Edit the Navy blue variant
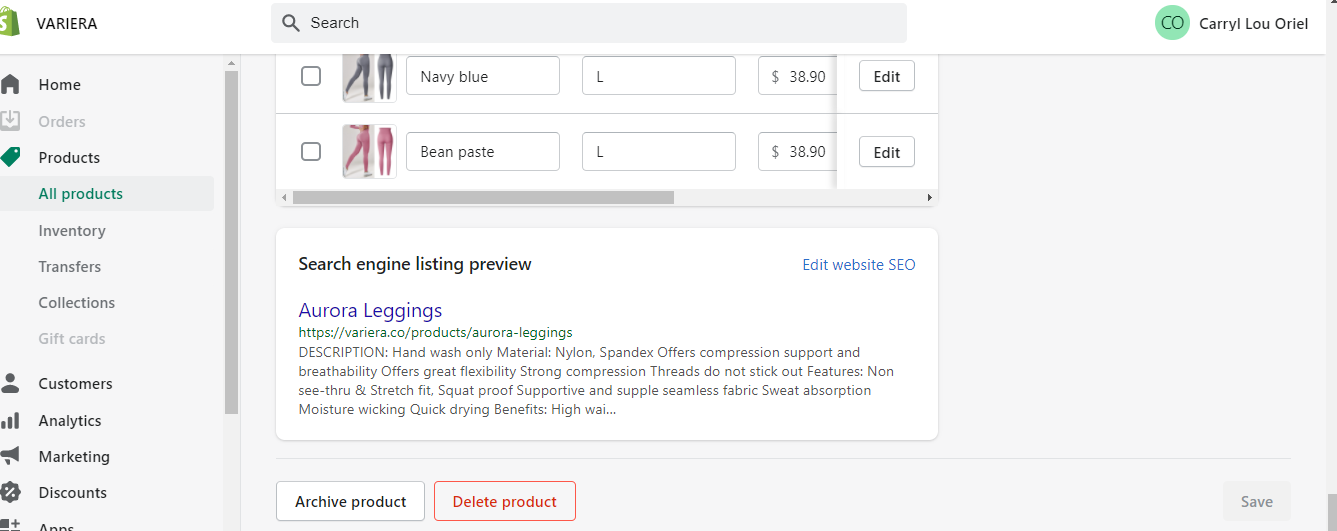 [x=887, y=76]
